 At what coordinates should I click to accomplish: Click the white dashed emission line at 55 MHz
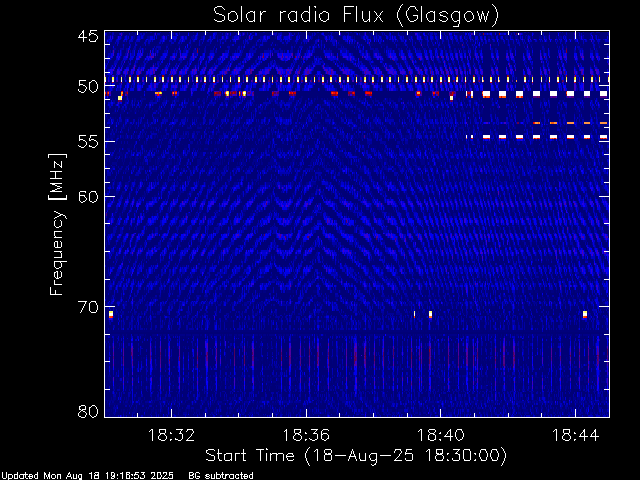pyautogui.click(x=537, y=137)
